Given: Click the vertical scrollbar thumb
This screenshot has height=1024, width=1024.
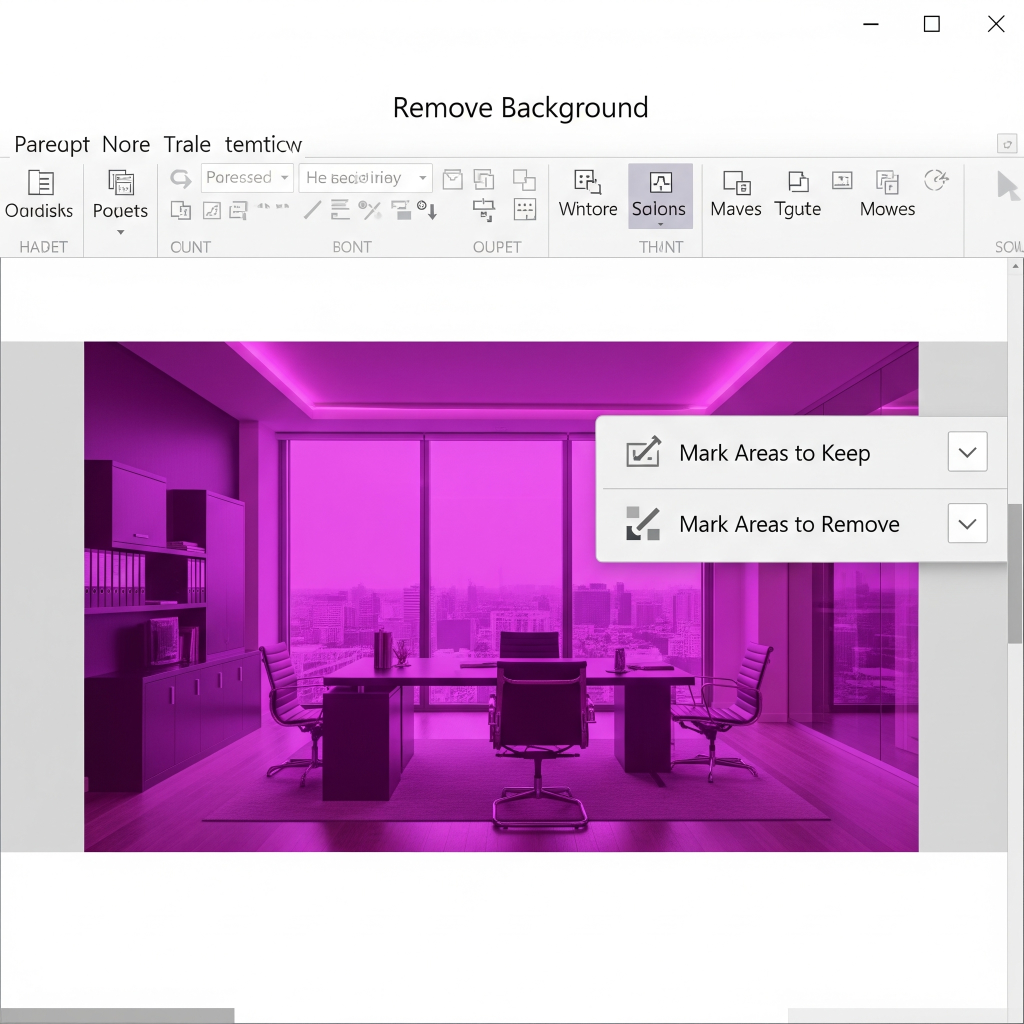Looking at the screenshot, I should [x=1015, y=574].
